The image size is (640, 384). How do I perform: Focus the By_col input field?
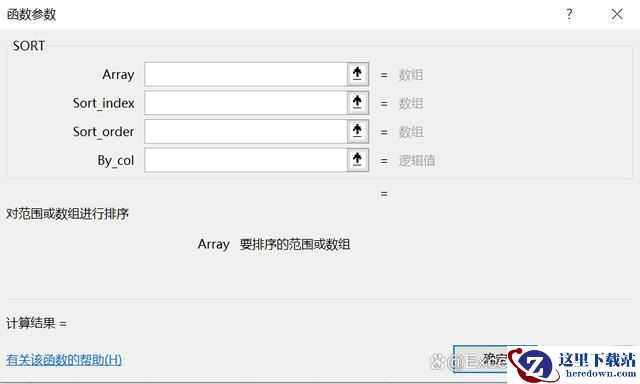pyautogui.click(x=246, y=160)
